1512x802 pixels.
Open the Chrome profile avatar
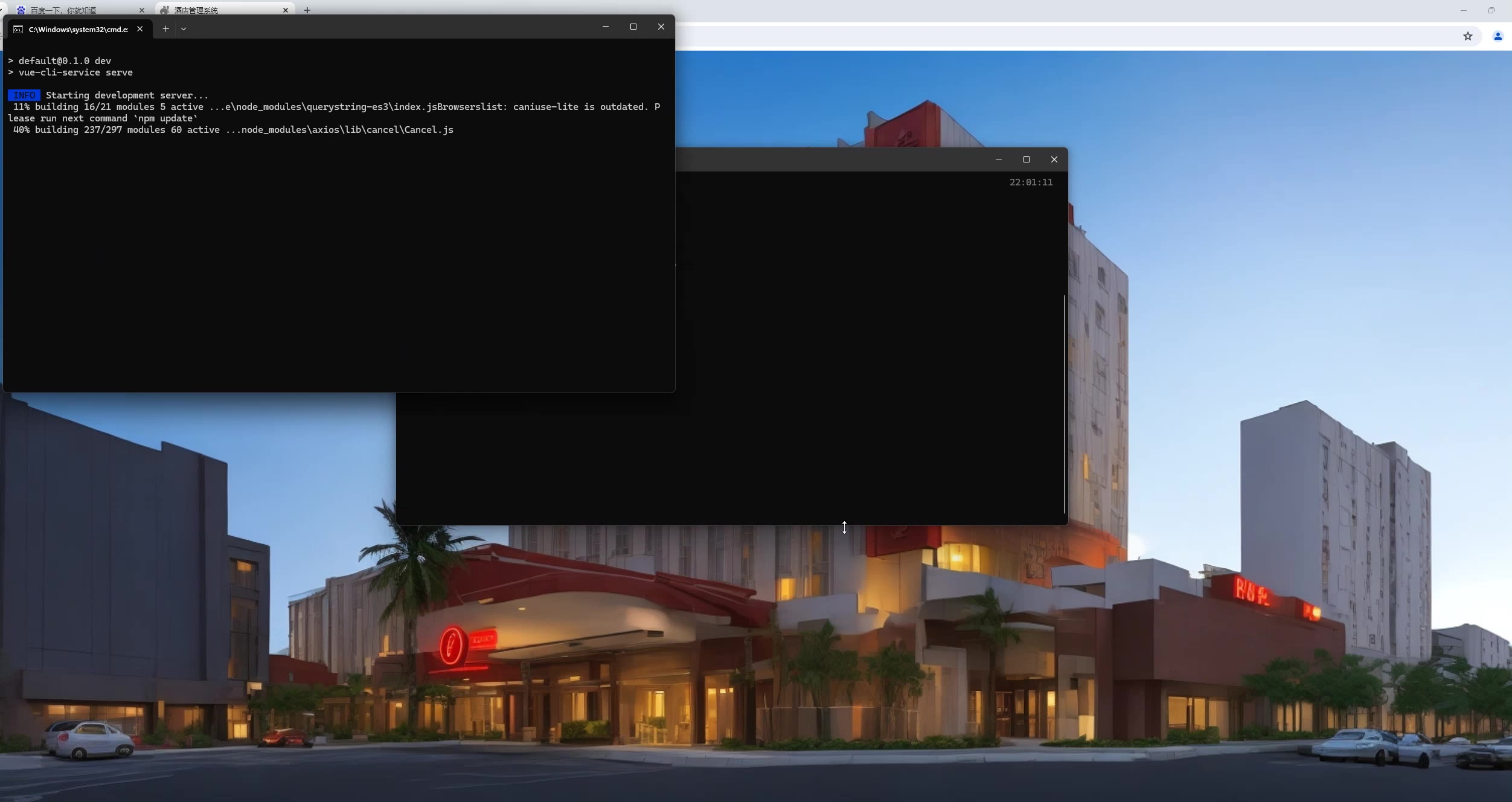[1498, 36]
